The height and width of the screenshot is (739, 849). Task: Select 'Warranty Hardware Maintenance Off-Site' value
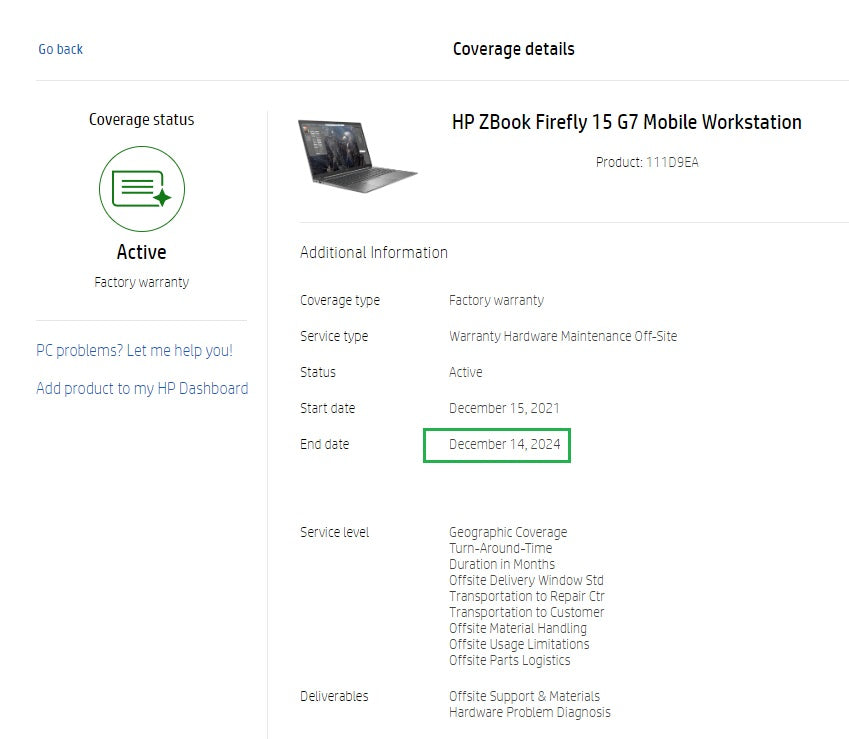tap(563, 336)
